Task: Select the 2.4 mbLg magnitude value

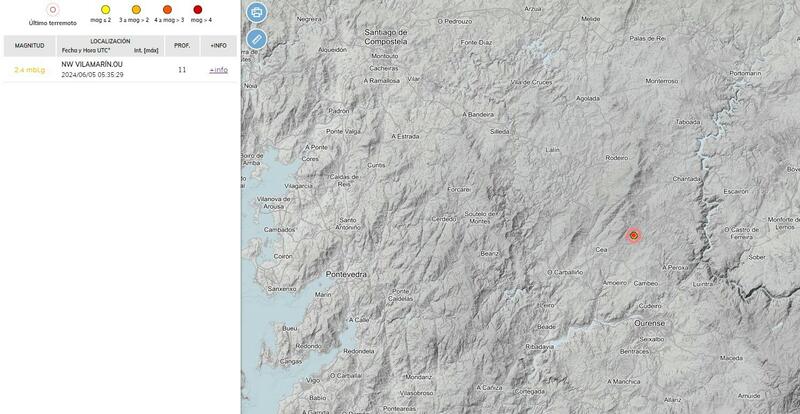Action: 30,69
